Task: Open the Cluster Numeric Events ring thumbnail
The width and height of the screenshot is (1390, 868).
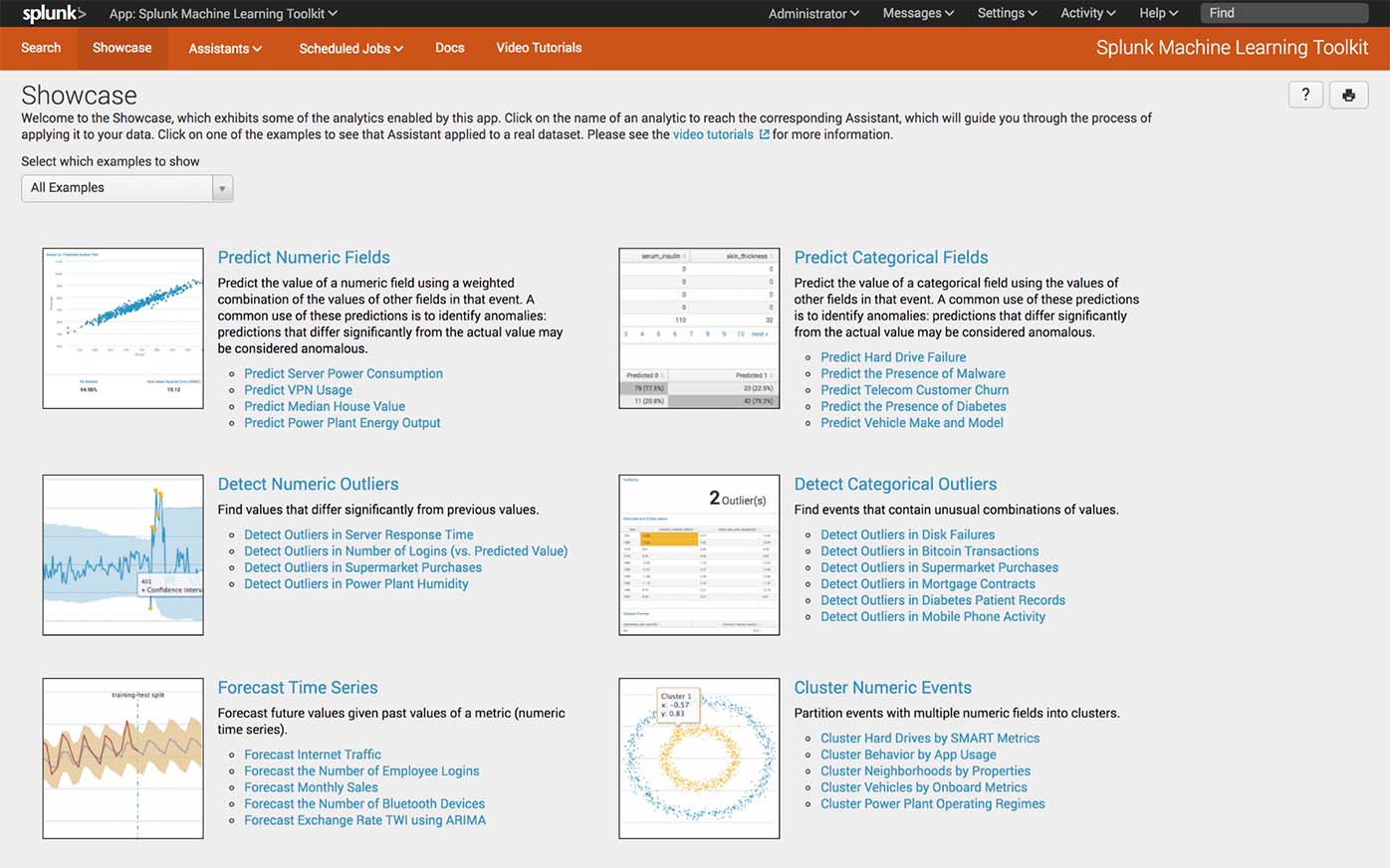Action: point(699,759)
